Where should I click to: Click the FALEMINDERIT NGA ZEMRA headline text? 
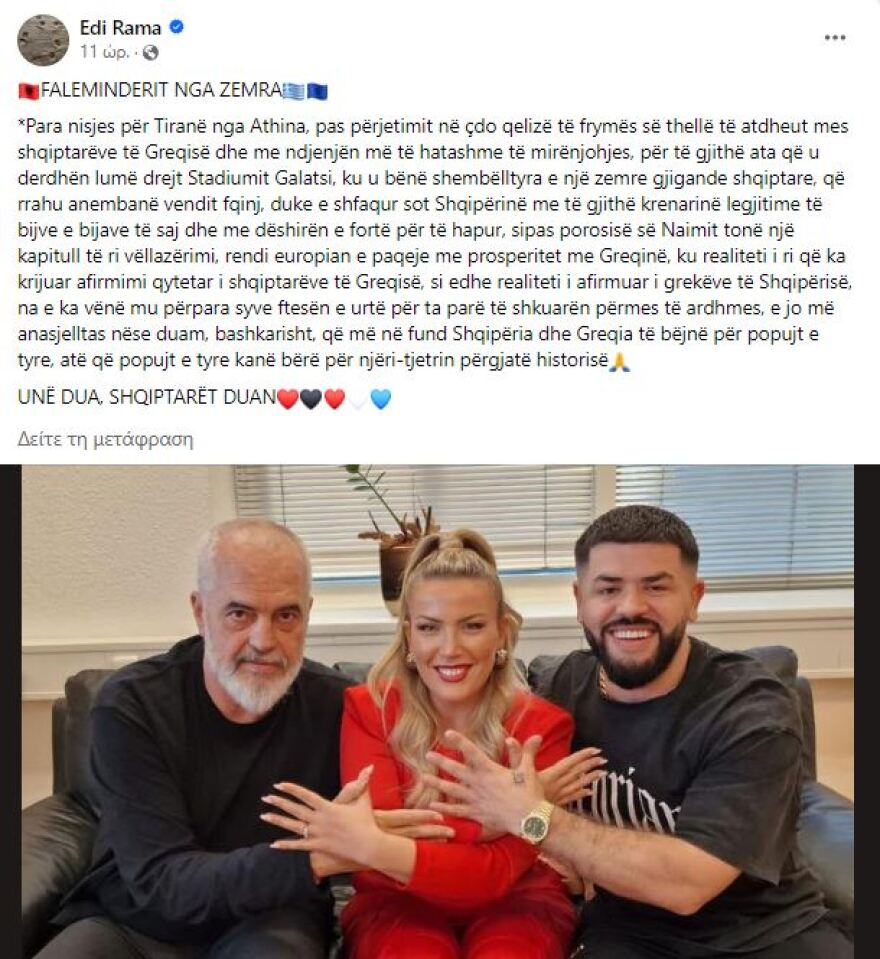pos(161,91)
